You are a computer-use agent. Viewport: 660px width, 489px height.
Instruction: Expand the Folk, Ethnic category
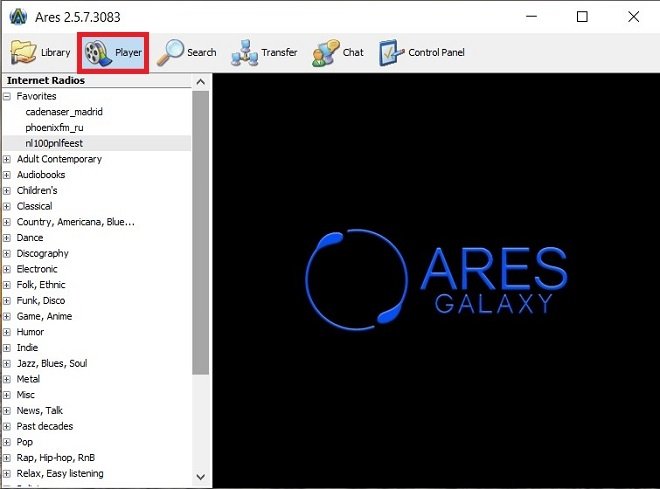click(x=7, y=285)
